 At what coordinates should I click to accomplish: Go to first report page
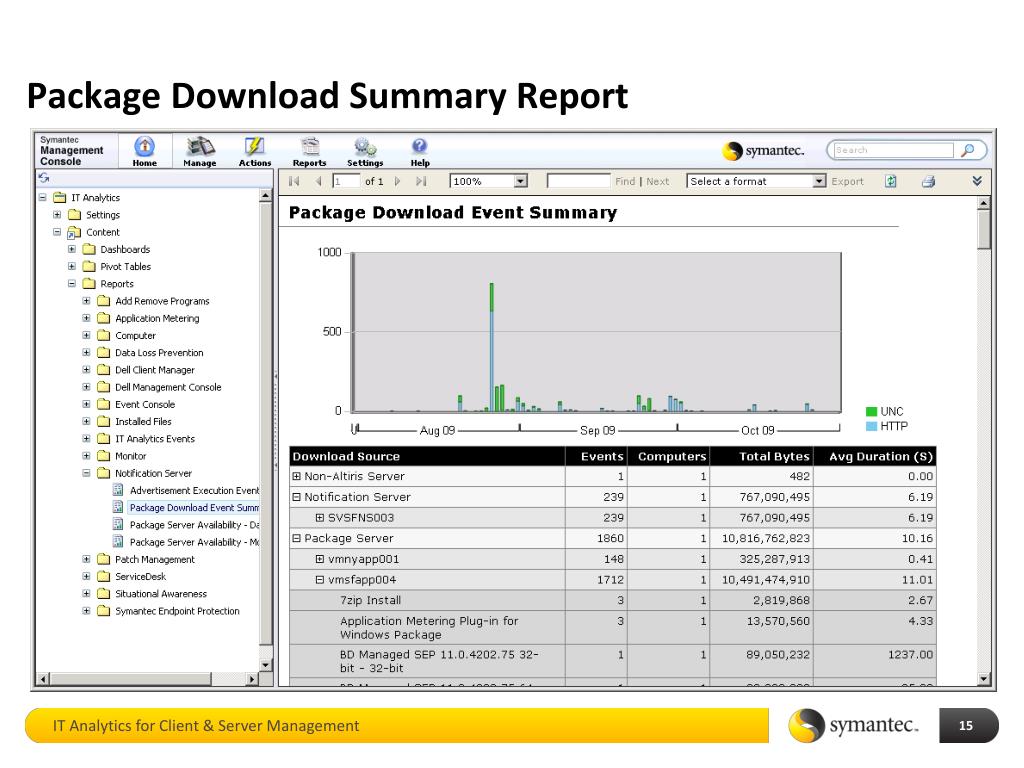pyautogui.click(x=294, y=182)
